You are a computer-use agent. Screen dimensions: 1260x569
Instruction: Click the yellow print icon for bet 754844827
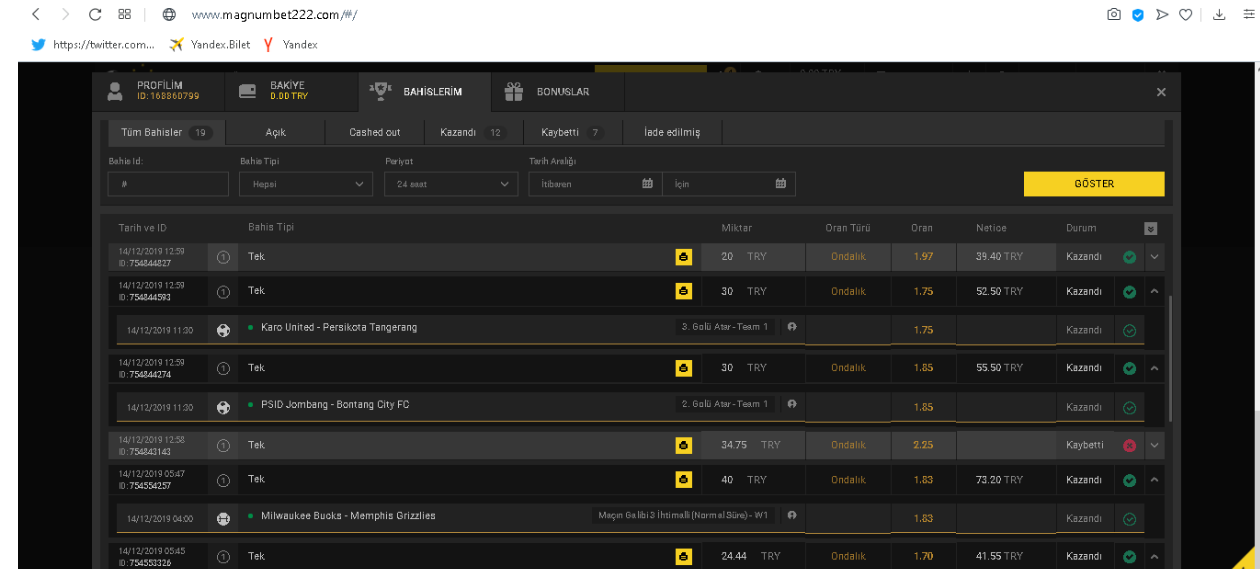click(x=683, y=257)
